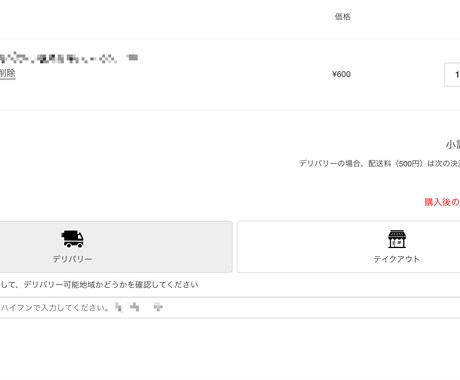Click the ¥600 price text
Image resolution: width=460 pixels, height=380 pixels.
341,74
